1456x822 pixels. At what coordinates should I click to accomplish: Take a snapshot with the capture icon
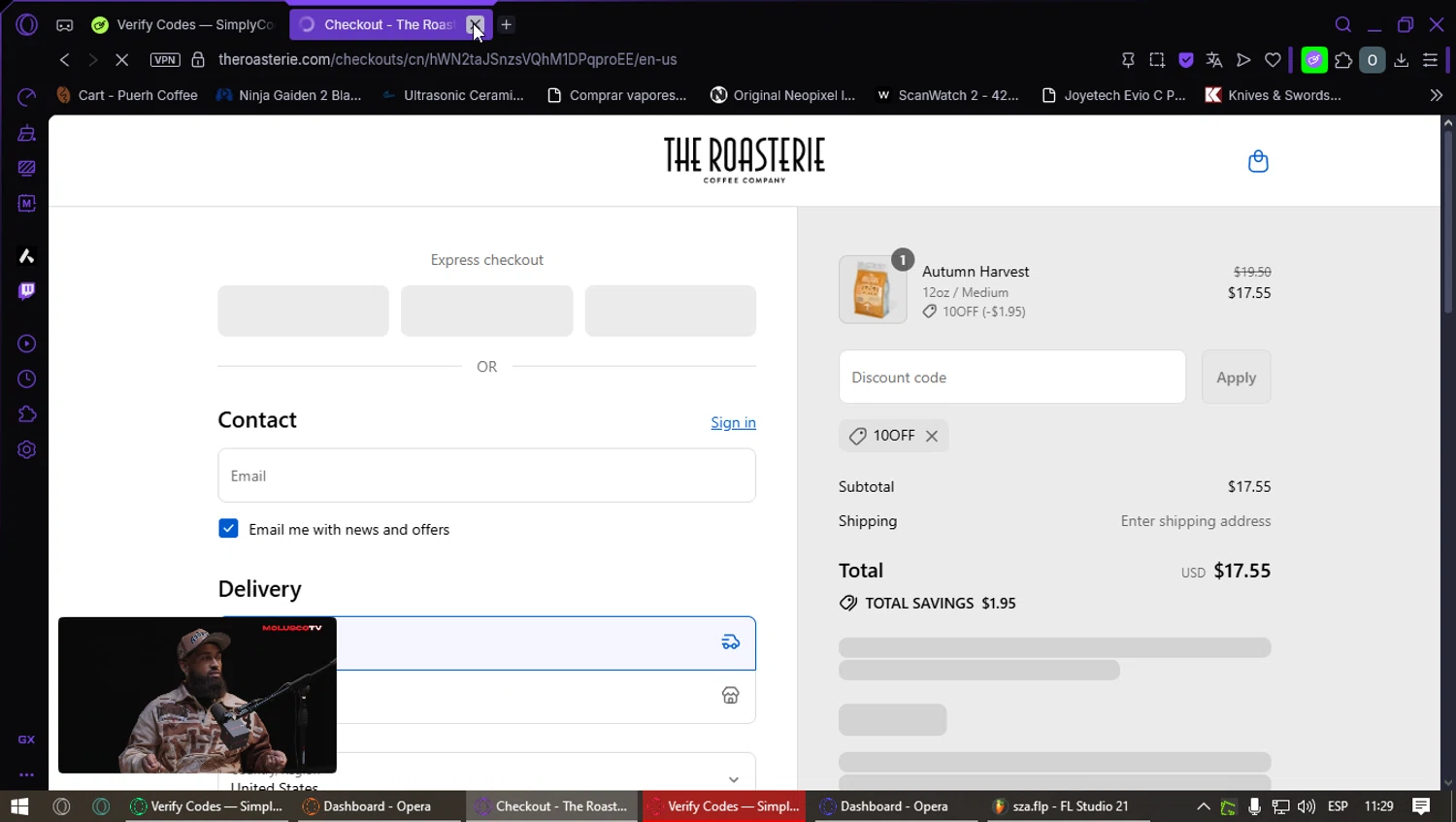pyautogui.click(x=1157, y=60)
